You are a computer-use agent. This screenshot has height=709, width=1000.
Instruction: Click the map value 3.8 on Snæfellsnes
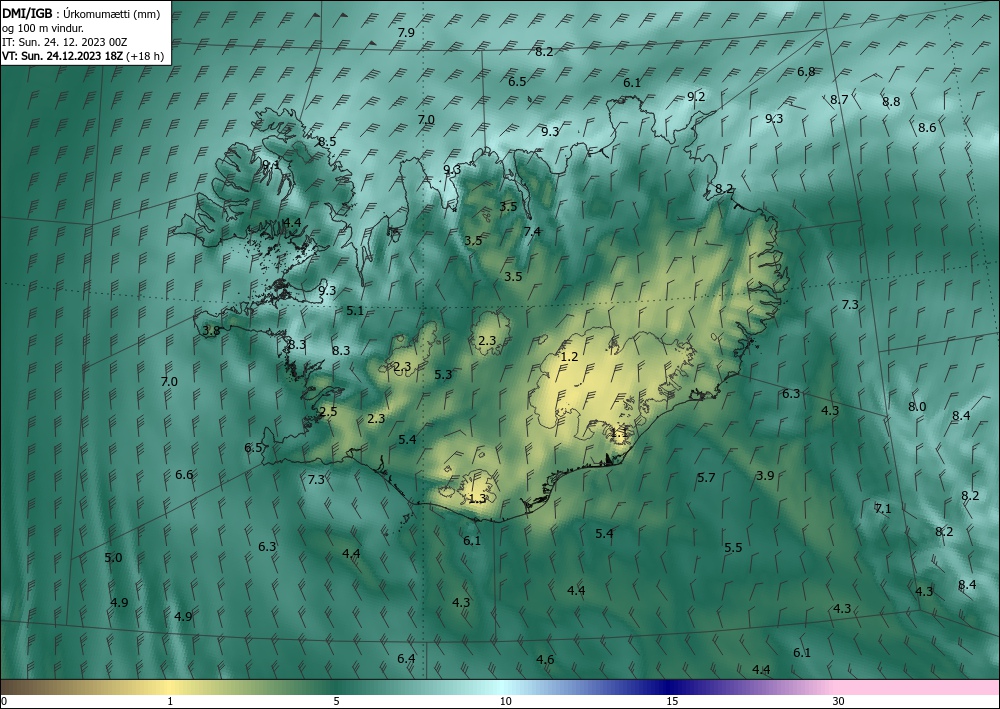pos(211,330)
